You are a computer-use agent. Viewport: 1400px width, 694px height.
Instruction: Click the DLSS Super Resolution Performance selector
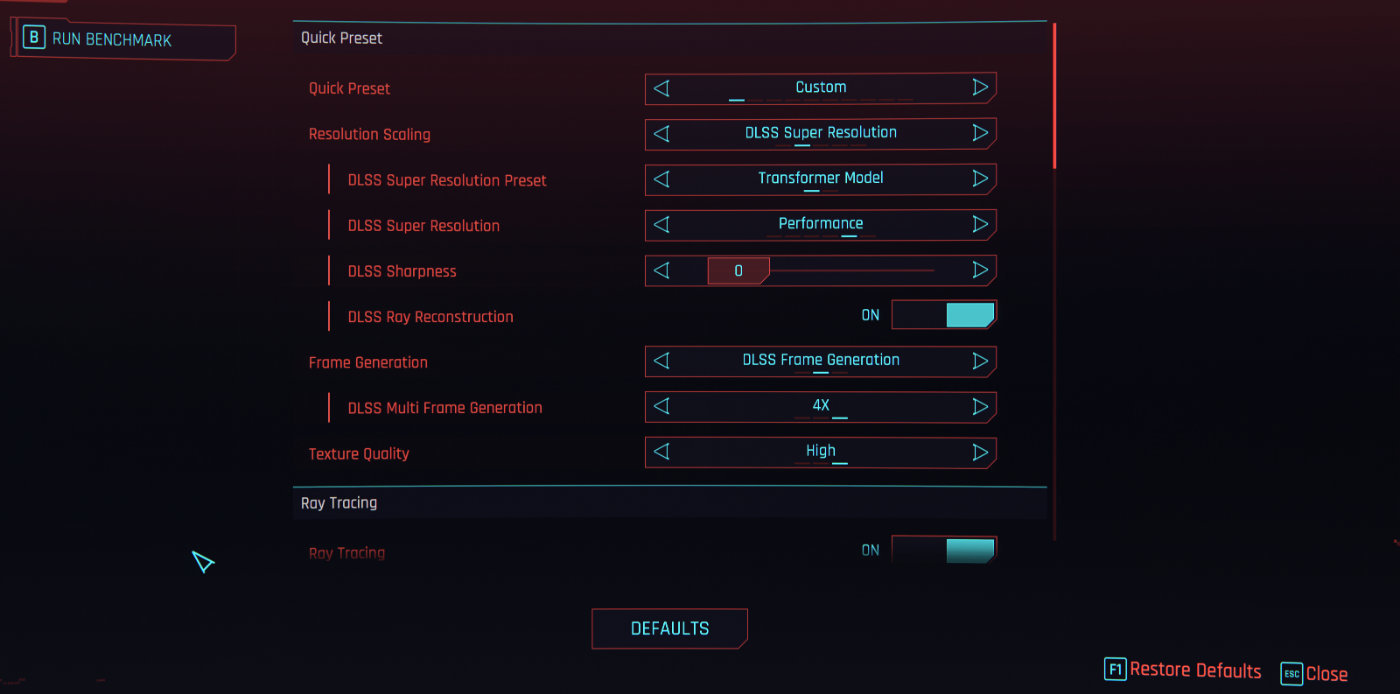pos(820,225)
